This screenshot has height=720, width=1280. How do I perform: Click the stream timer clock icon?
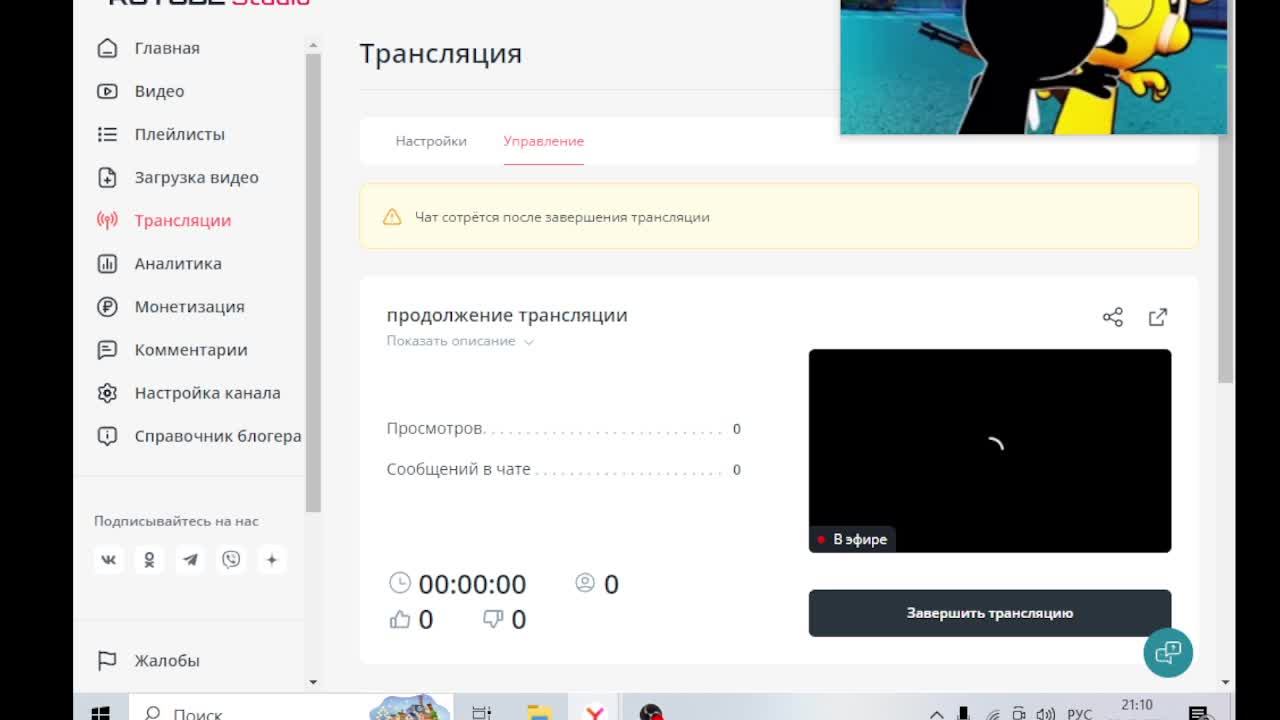pos(399,583)
